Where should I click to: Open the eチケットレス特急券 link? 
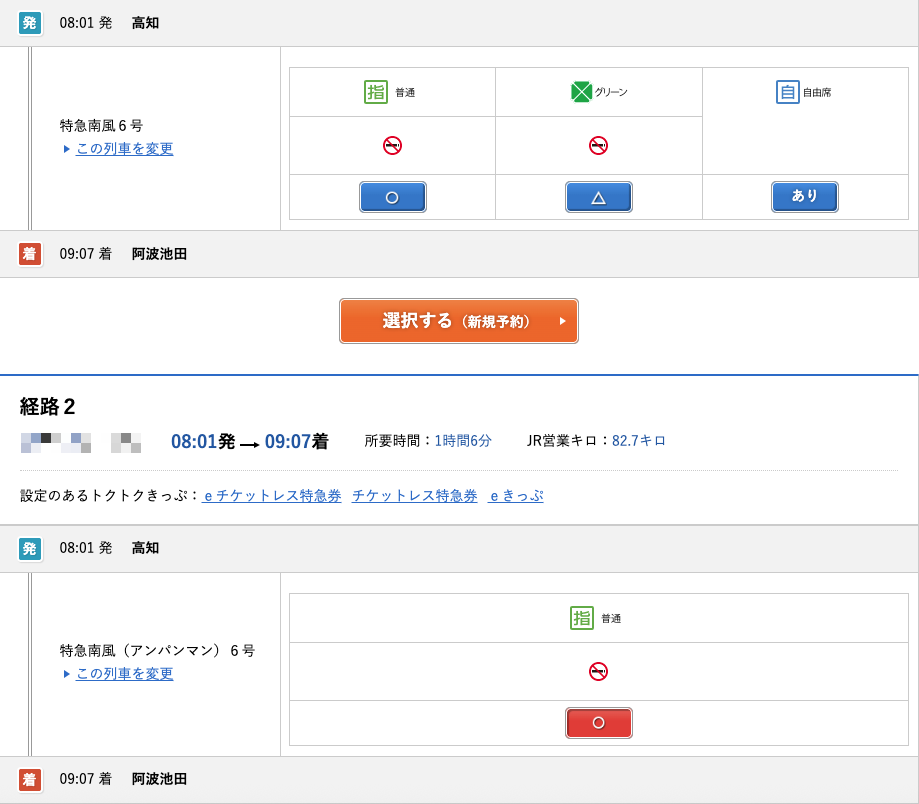pyautogui.click(x=272, y=496)
